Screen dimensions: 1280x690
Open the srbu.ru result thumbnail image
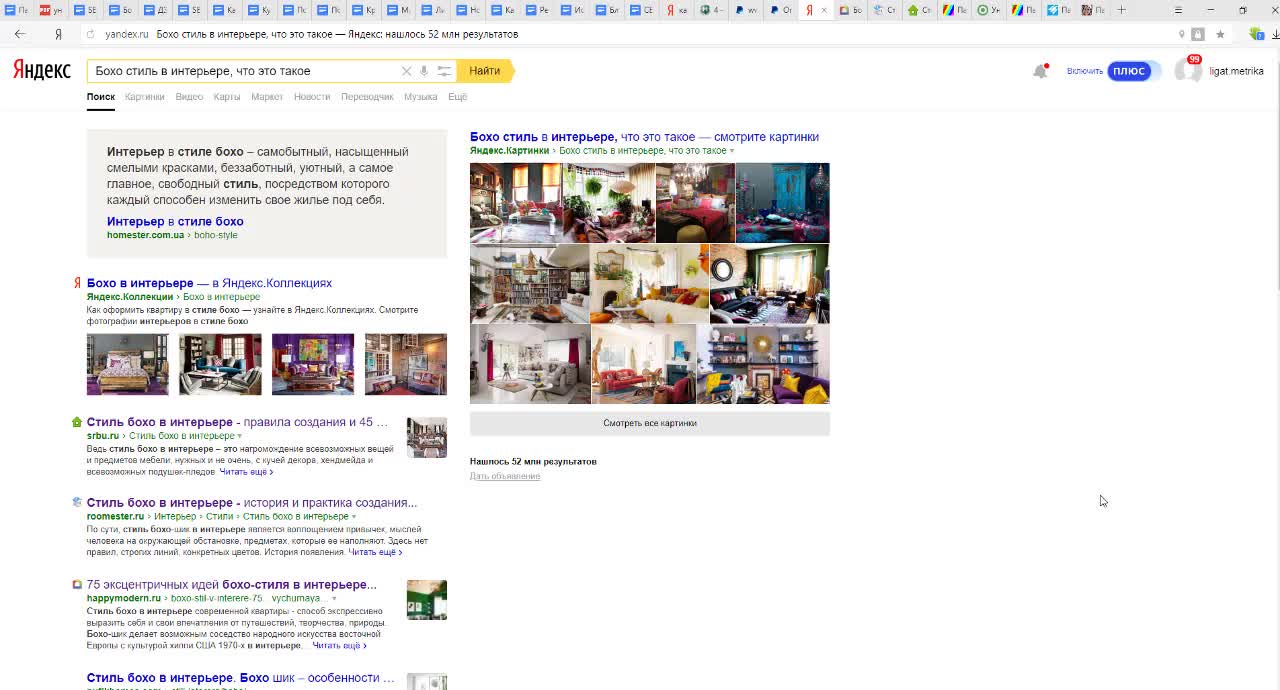[x=427, y=438]
